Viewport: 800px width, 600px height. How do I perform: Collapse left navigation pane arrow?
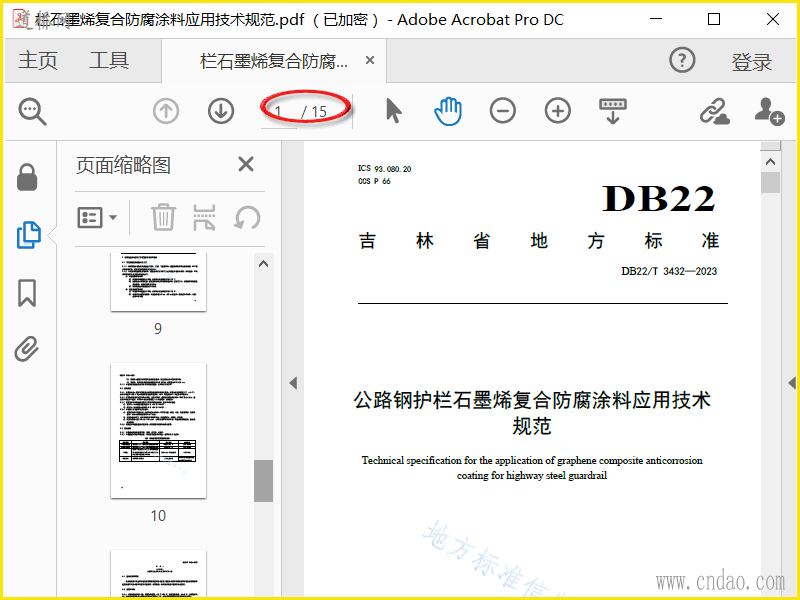293,383
